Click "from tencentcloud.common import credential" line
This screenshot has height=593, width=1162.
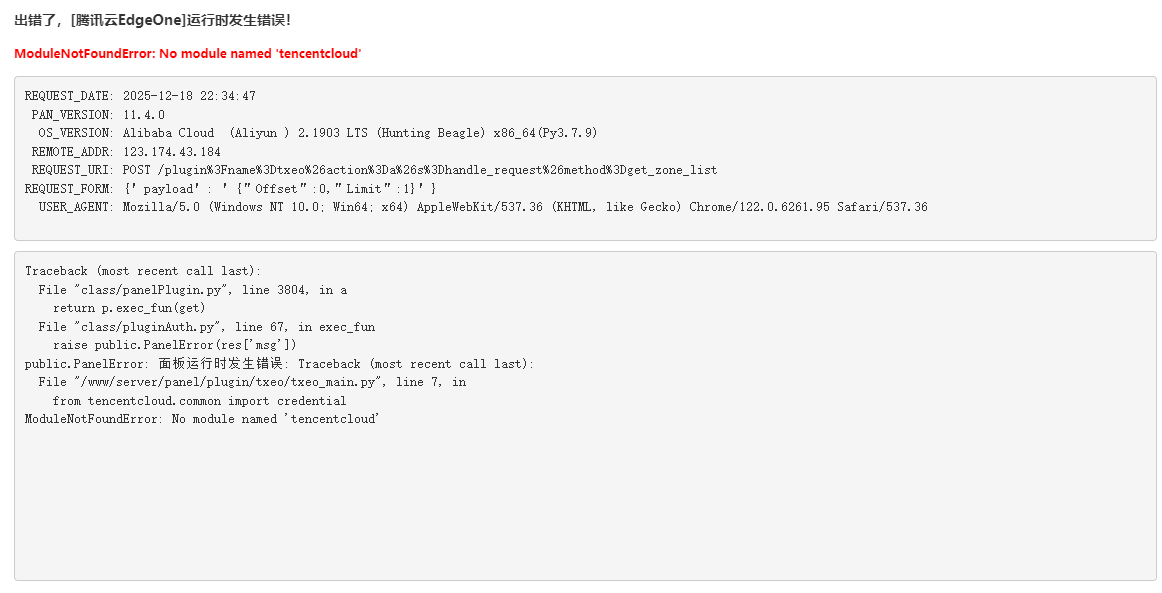200,401
